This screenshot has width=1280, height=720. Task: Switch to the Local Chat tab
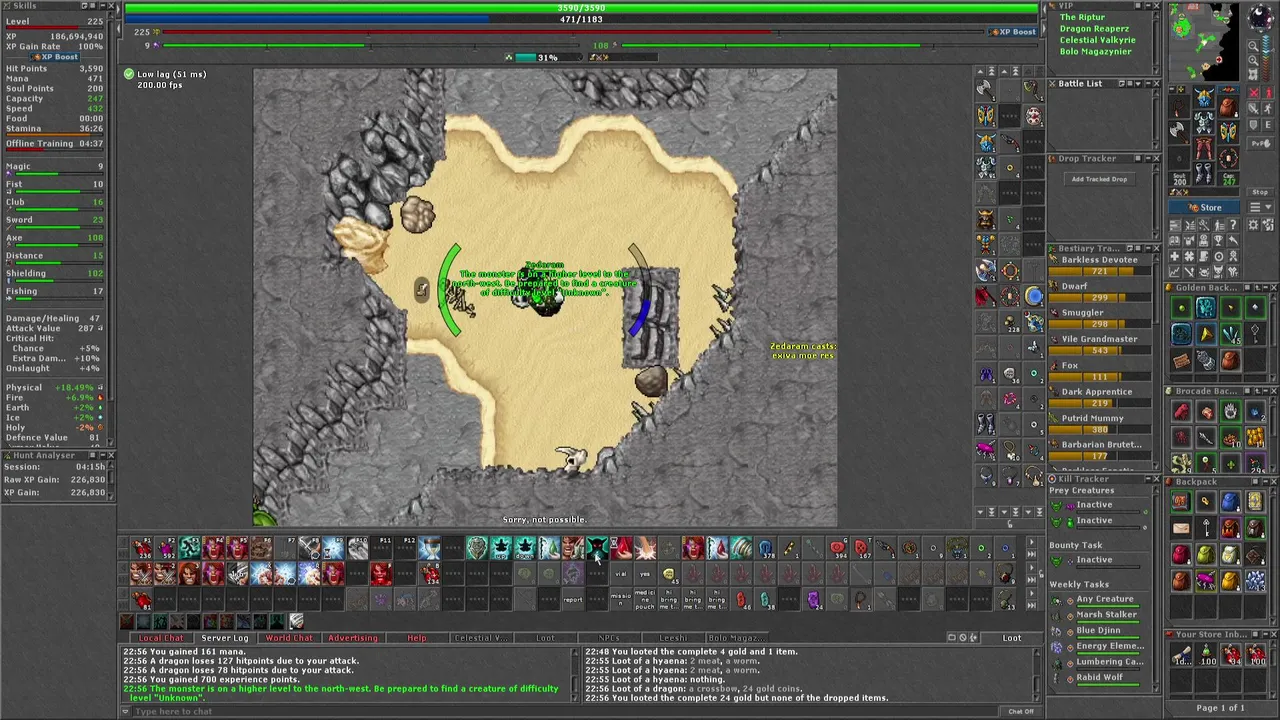[x=161, y=638]
